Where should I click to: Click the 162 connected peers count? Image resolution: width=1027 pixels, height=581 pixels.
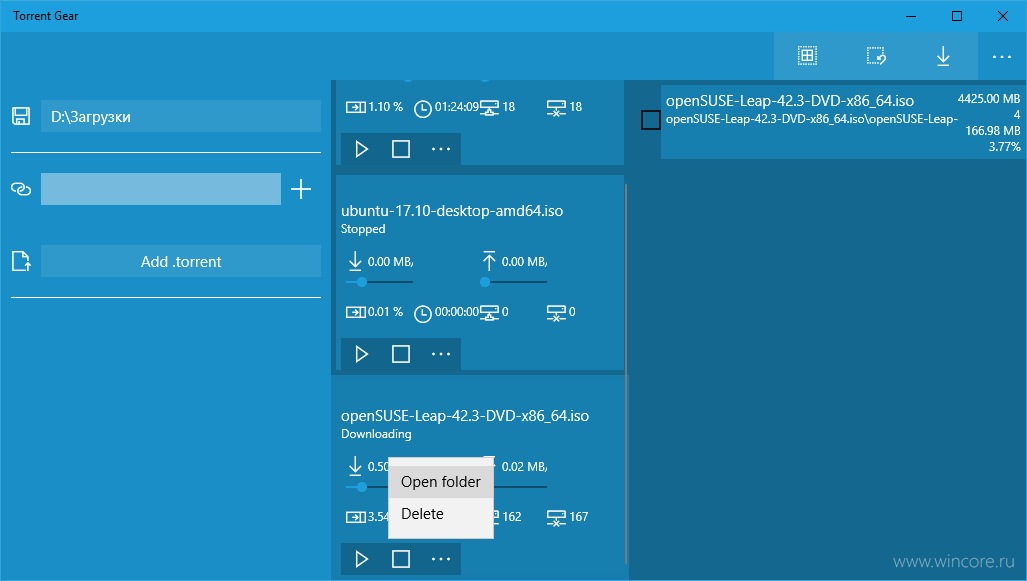tap(512, 517)
